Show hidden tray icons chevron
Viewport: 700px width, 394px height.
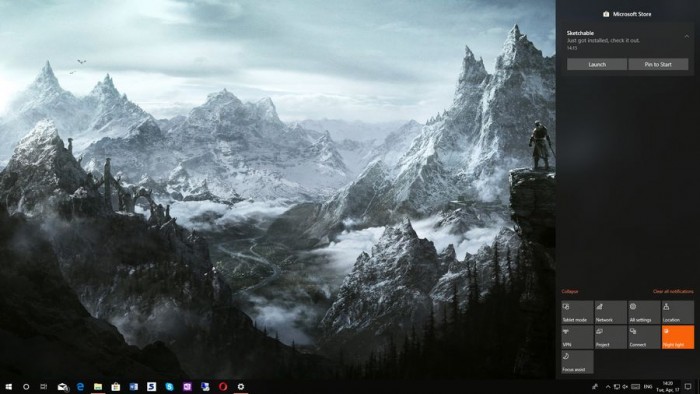click(x=608, y=387)
